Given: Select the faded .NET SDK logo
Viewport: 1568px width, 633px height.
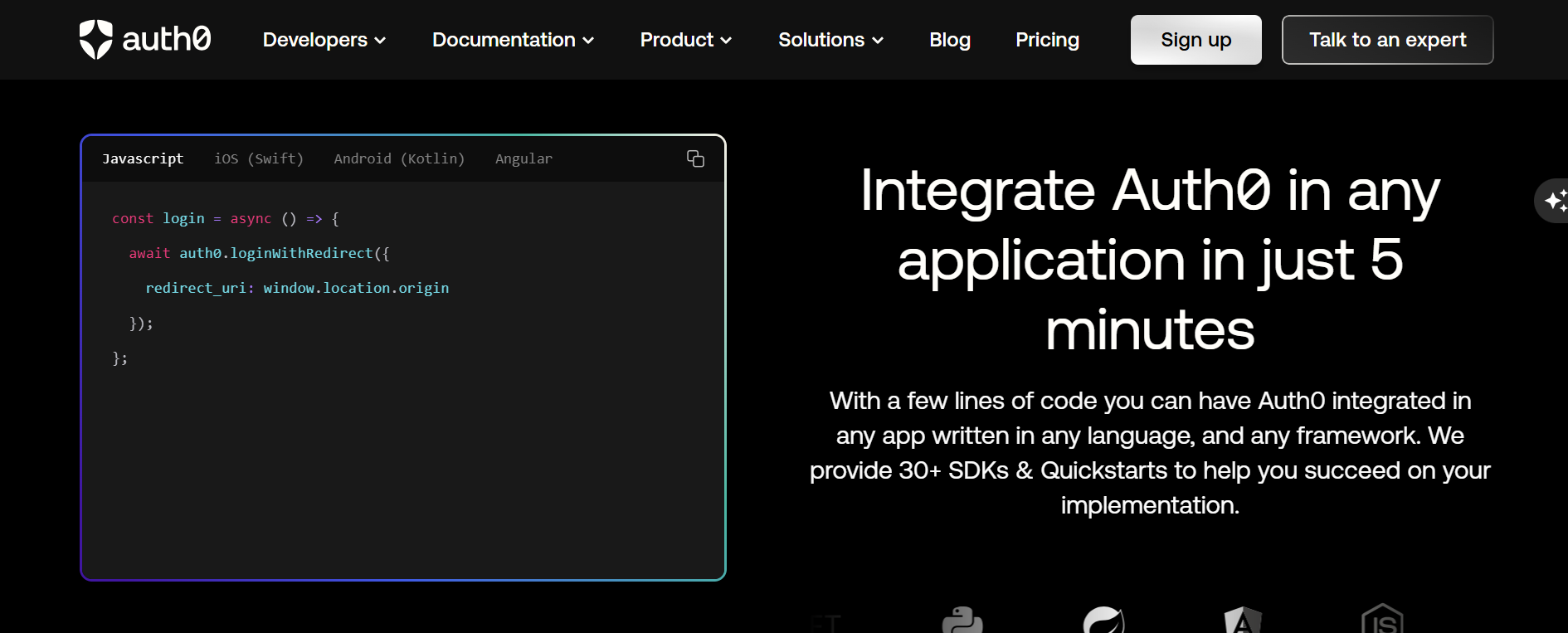Looking at the screenshot, I should (826, 623).
